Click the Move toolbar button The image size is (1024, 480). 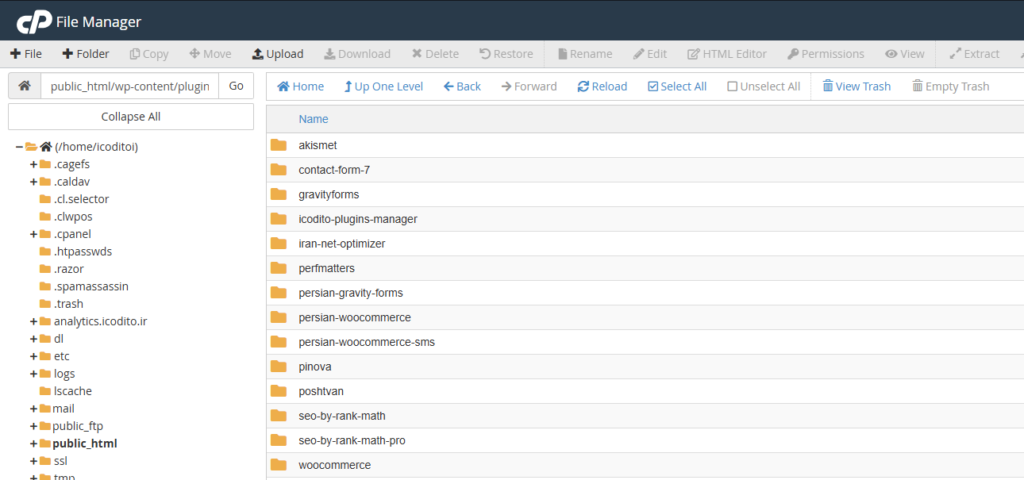[x=210, y=54]
